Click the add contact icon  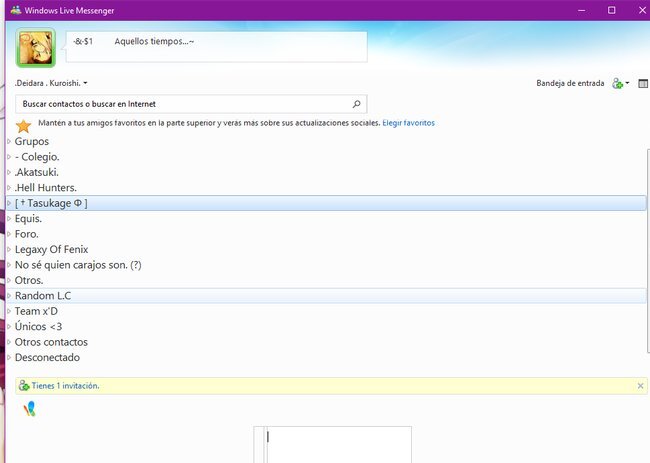(x=618, y=83)
